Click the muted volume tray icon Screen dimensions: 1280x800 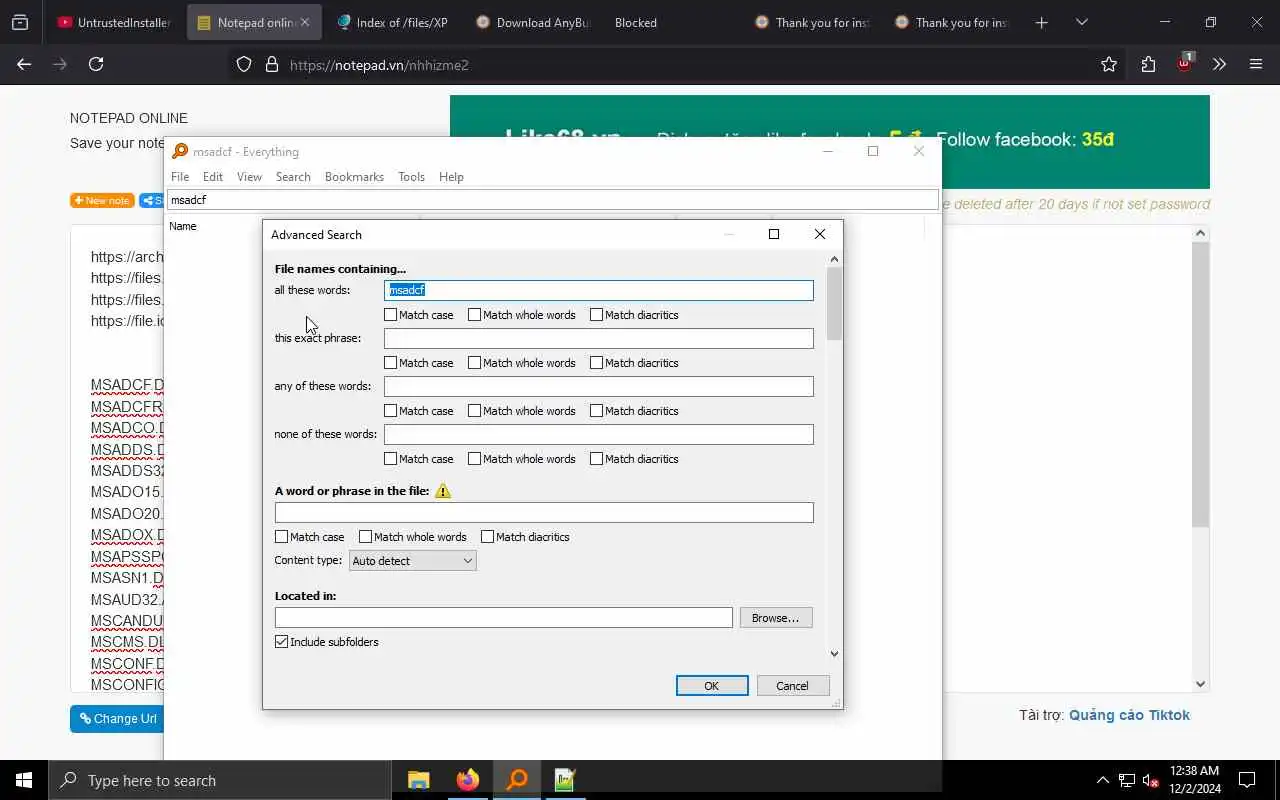pyautogui.click(x=1151, y=780)
